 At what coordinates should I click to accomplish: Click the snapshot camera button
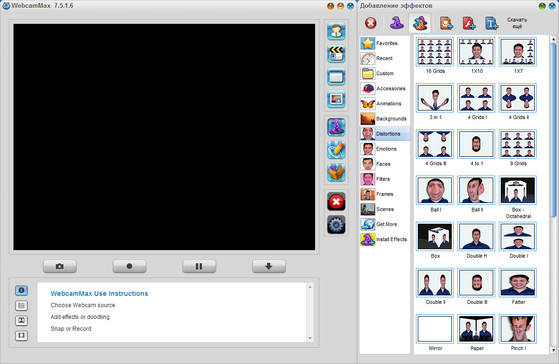click(60, 266)
